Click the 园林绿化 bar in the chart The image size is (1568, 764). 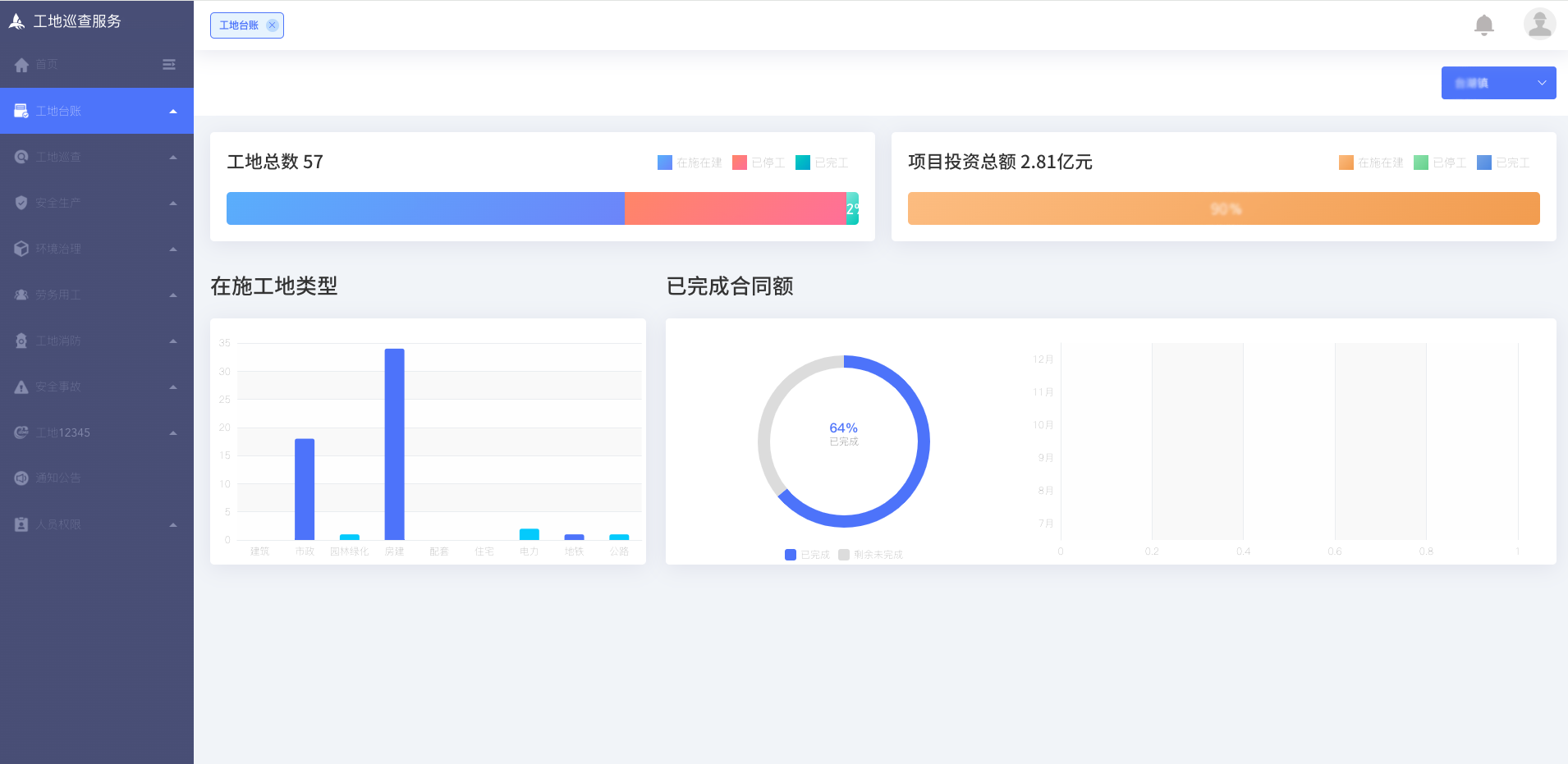point(350,537)
